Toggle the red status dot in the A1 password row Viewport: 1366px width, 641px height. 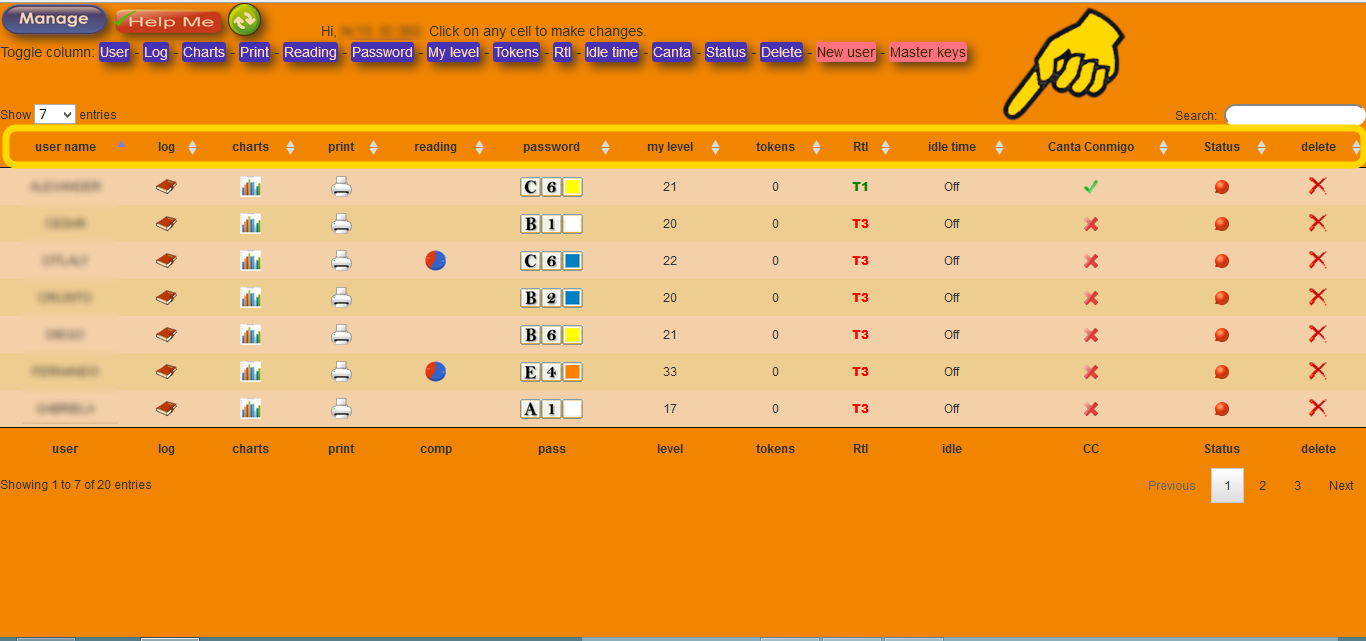tap(1221, 408)
